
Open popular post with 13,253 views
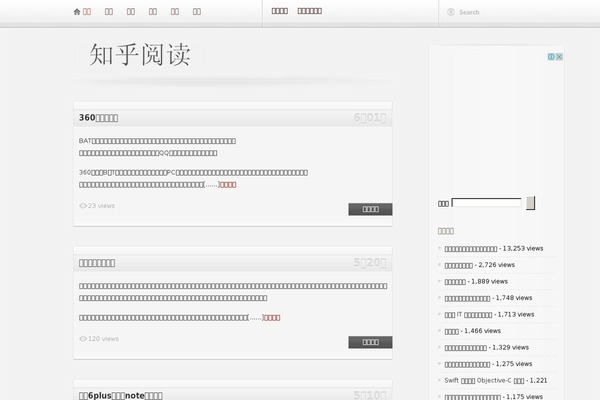click(471, 249)
